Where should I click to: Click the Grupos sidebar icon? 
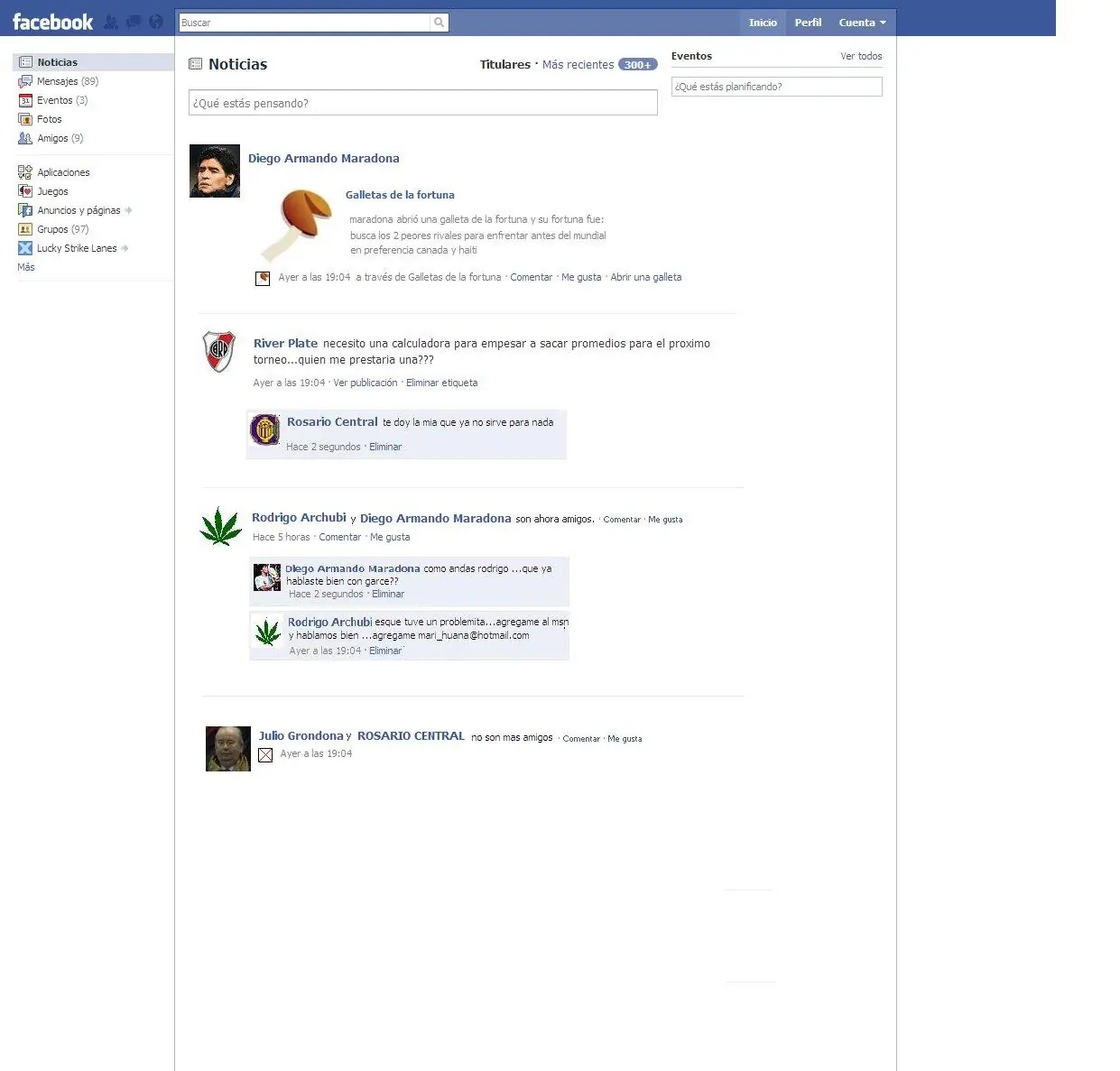pos(25,229)
